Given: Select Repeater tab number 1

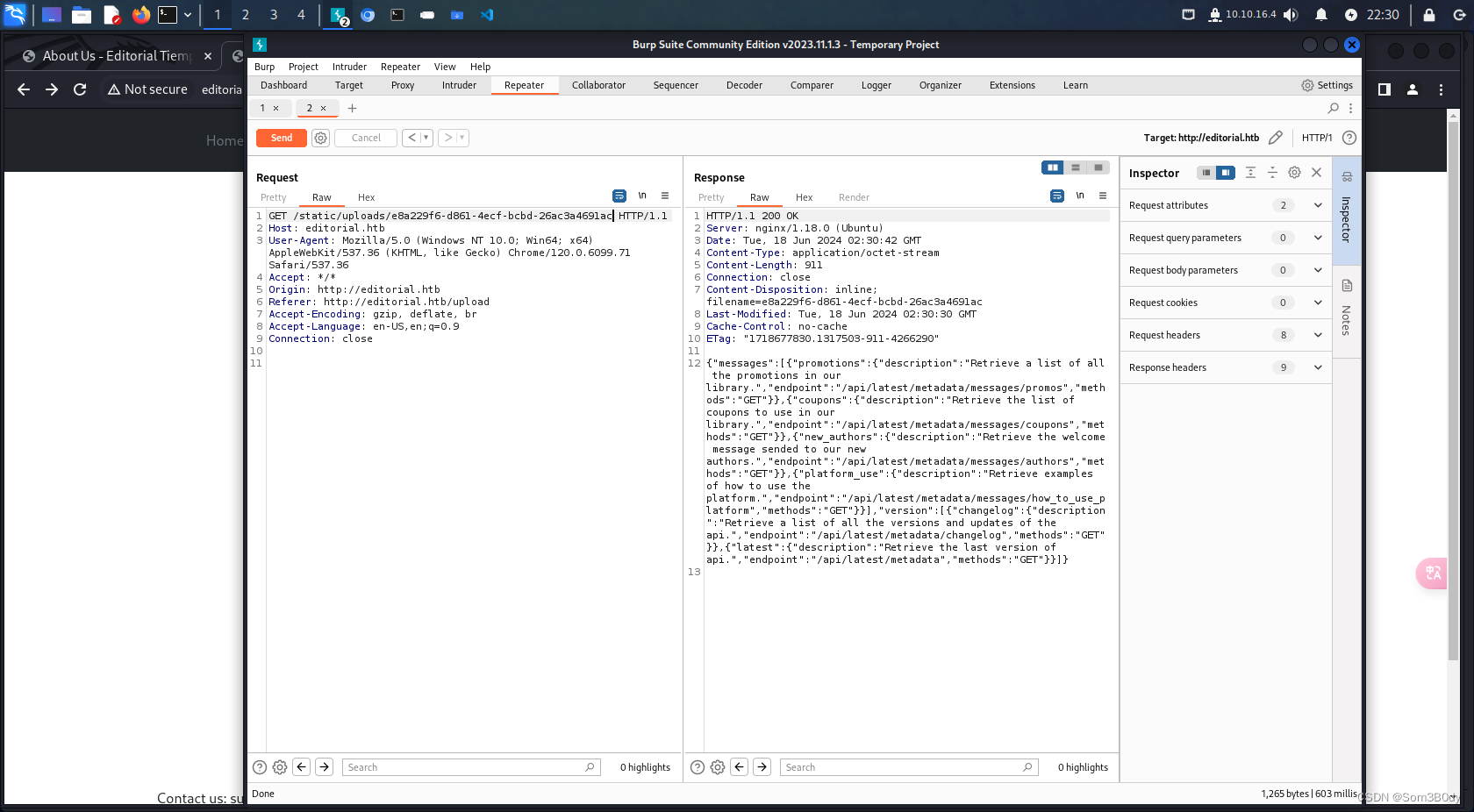Looking at the screenshot, I should (262, 108).
